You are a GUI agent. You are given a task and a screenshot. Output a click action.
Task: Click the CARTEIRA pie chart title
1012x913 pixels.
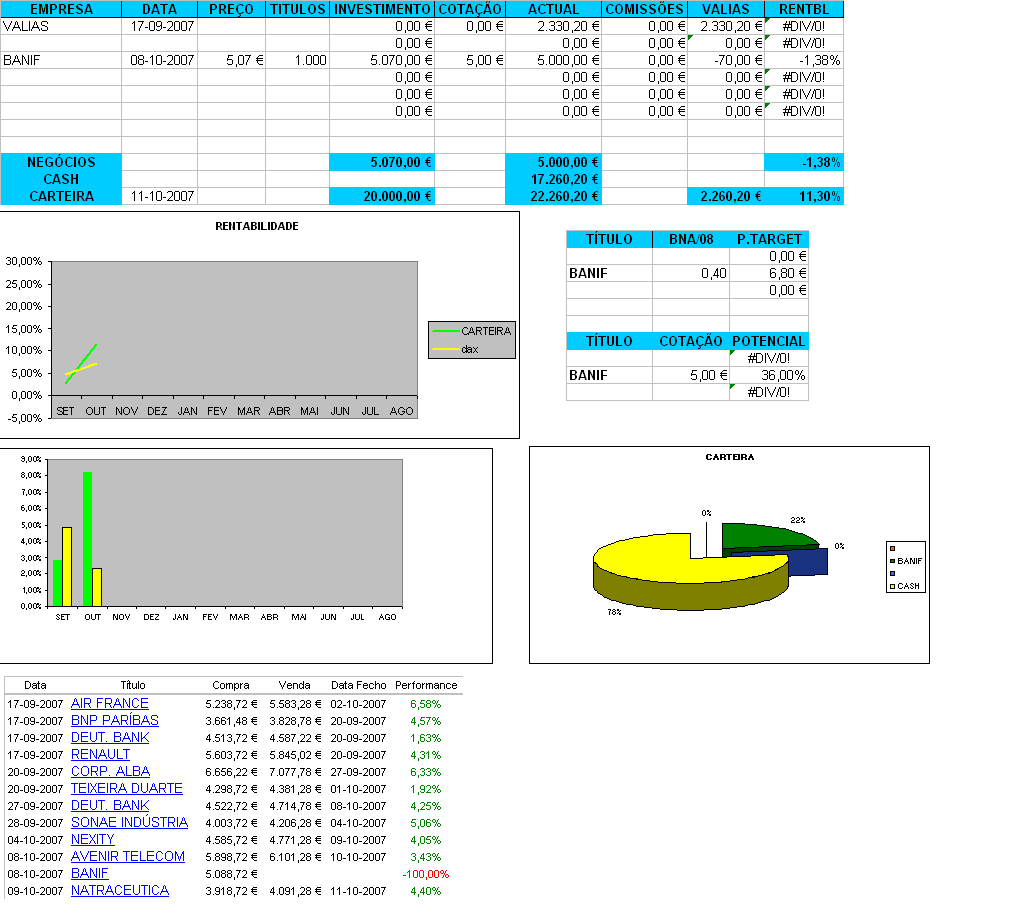(729, 457)
